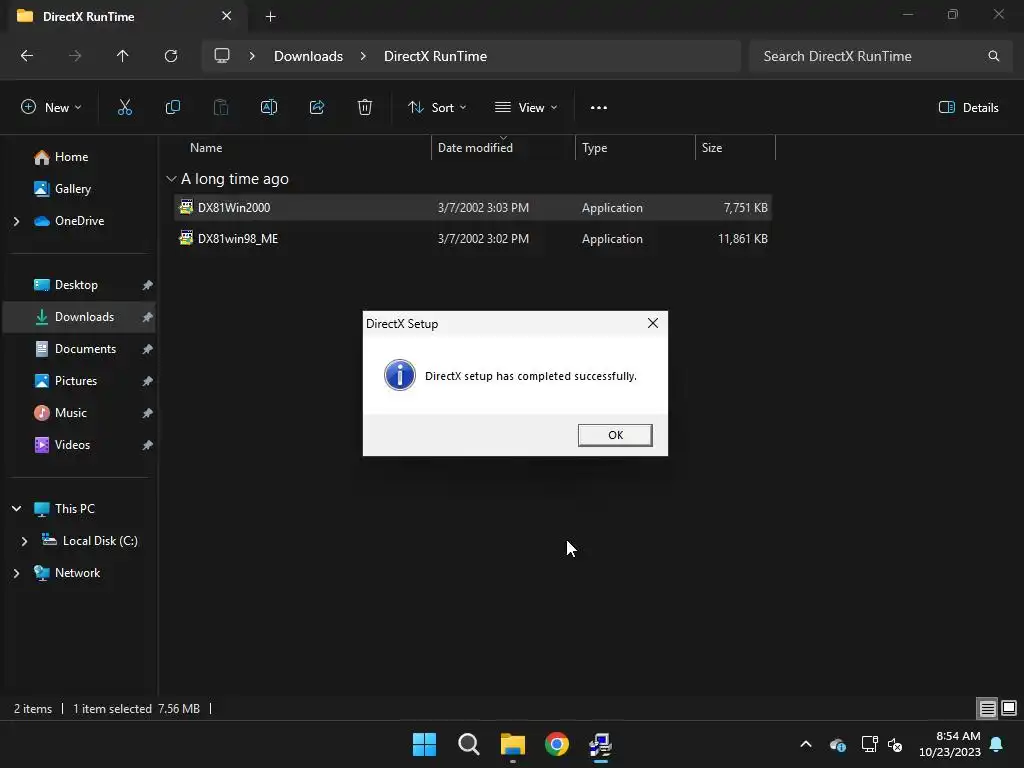Open taskbar Search
Viewport: 1024px width, 768px height.
(x=468, y=744)
